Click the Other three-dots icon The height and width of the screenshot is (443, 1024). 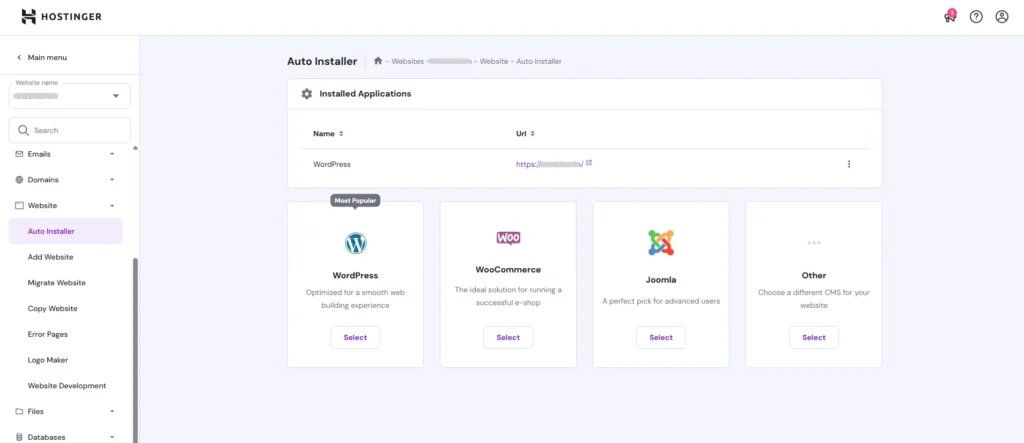tap(814, 242)
